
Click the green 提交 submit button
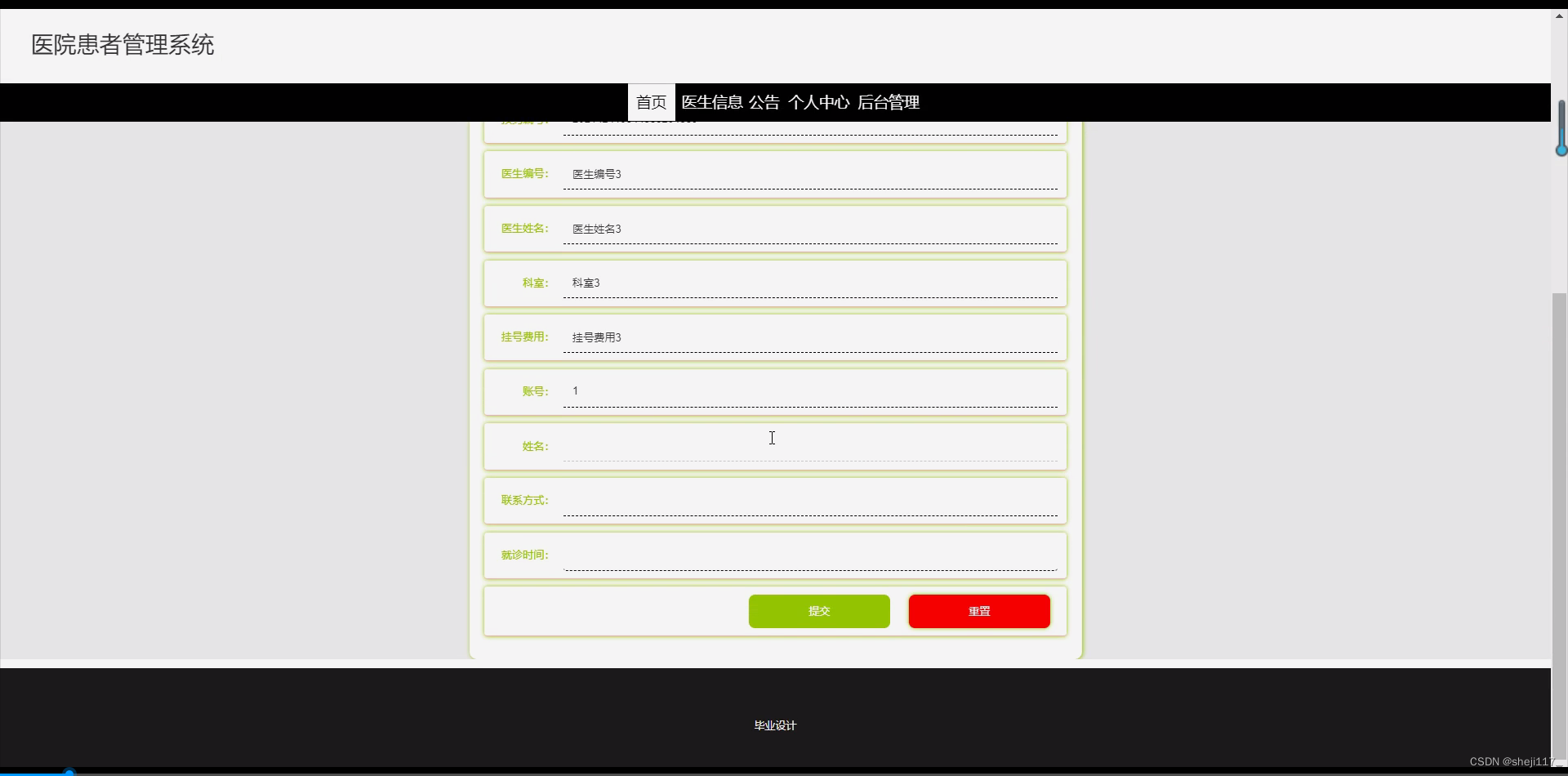point(819,611)
